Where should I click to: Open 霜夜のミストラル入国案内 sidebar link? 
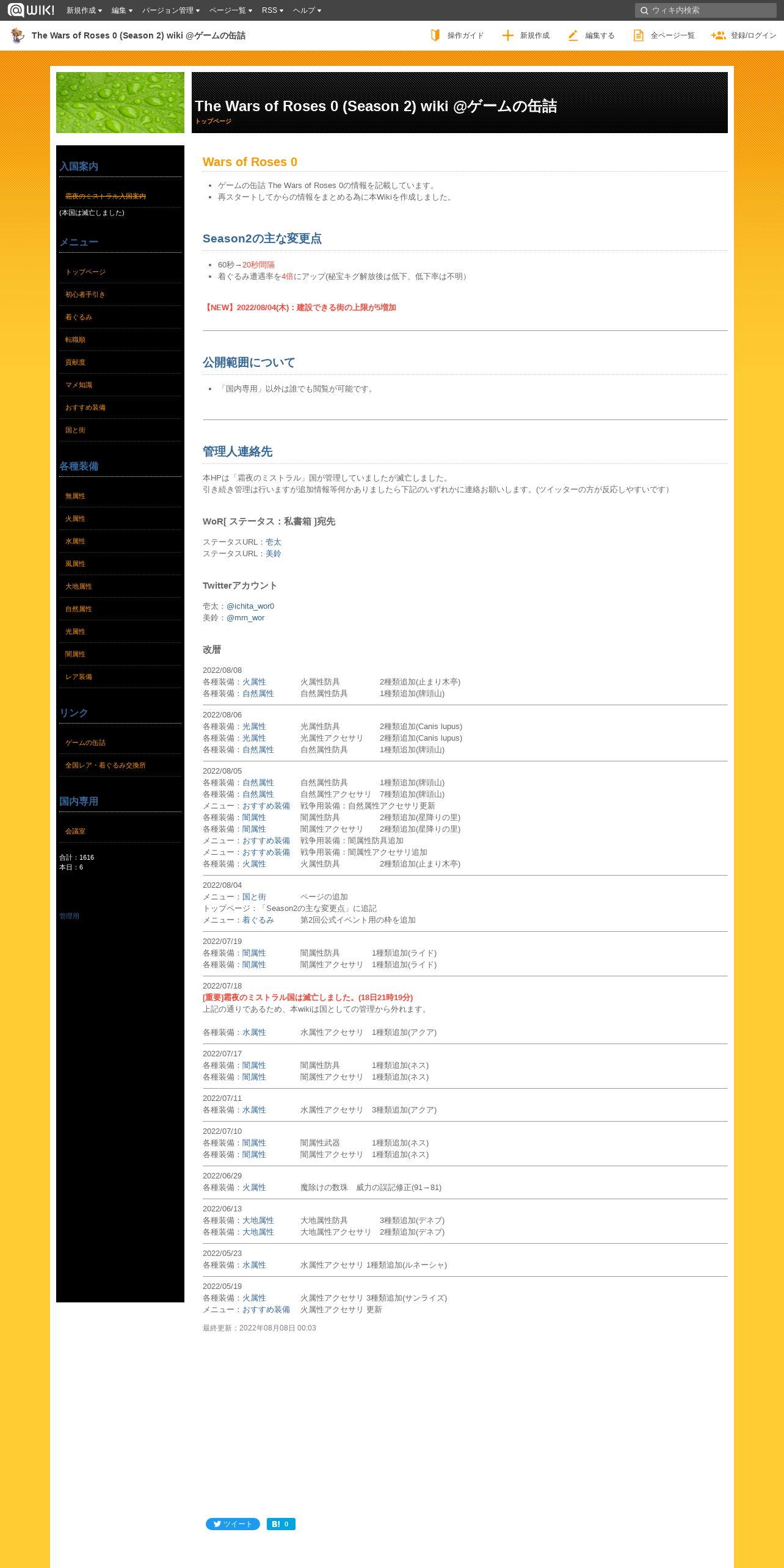(106, 196)
